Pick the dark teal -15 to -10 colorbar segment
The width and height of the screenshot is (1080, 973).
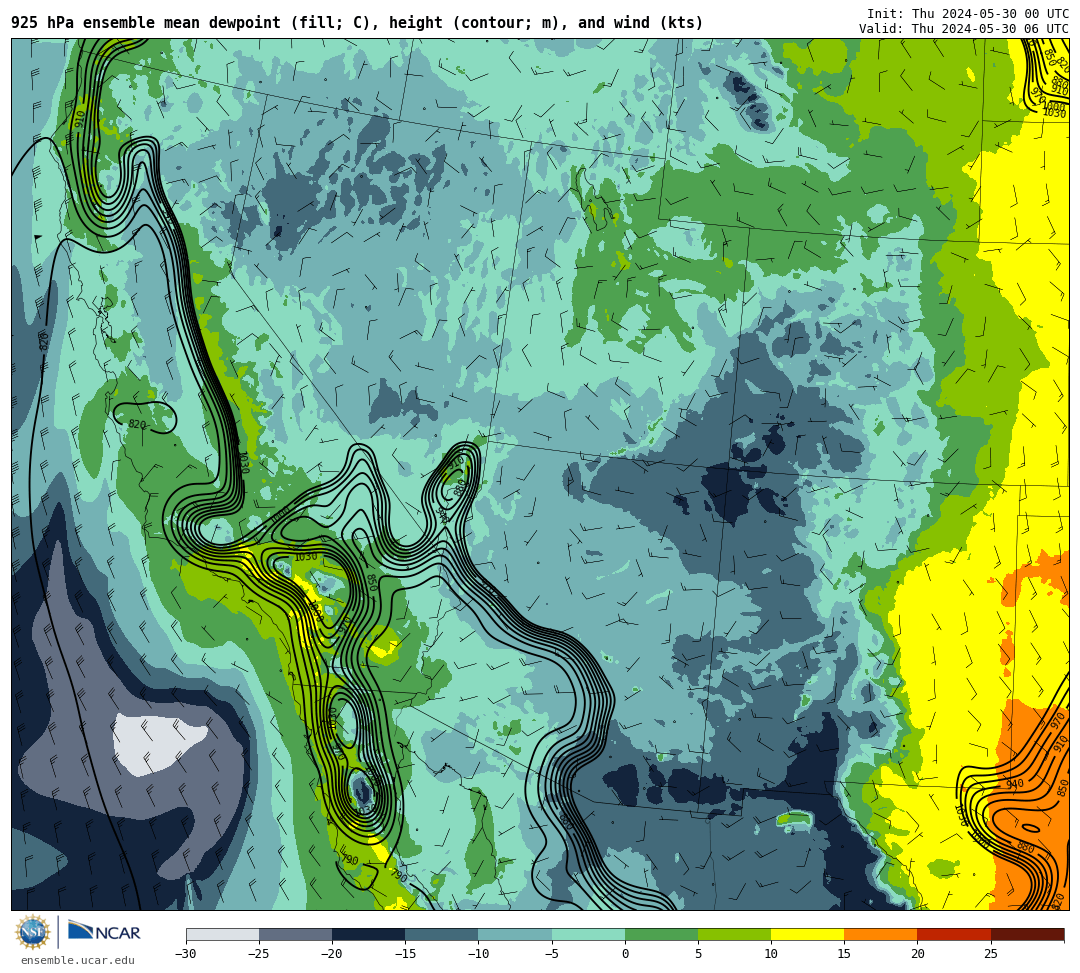pos(442,934)
